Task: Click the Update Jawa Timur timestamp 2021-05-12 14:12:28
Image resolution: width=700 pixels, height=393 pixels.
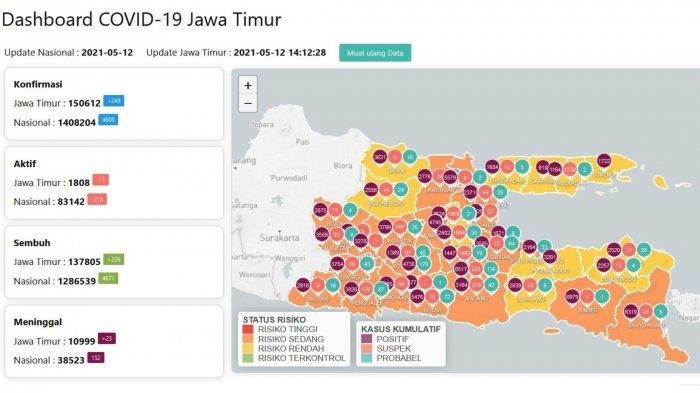Action: 280,53
